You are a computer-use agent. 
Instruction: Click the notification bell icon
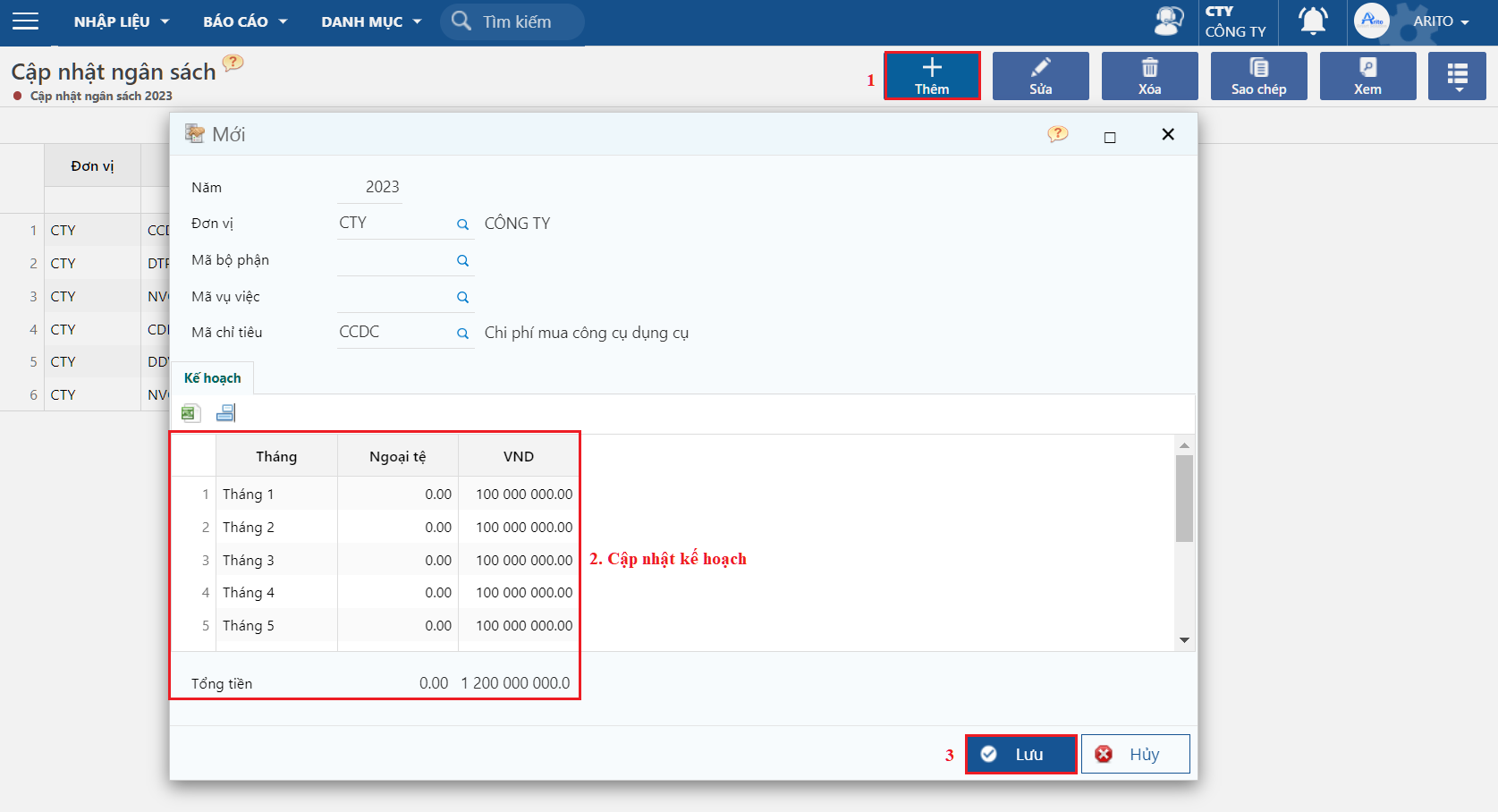pos(1312,21)
